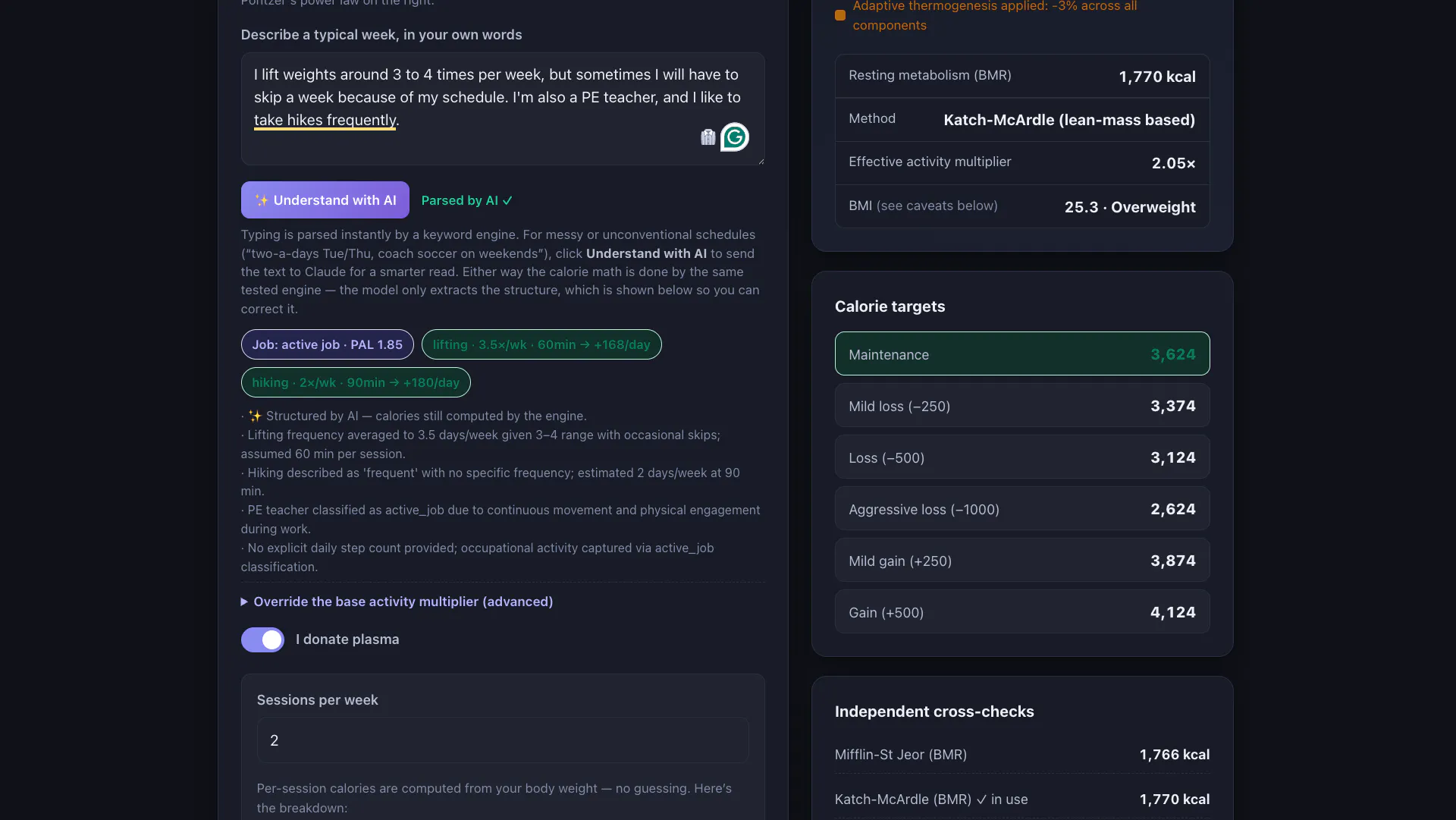The image size is (1456, 820).
Task: Click the Effective activity multiplier 2.05× value
Action: [1173, 163]
